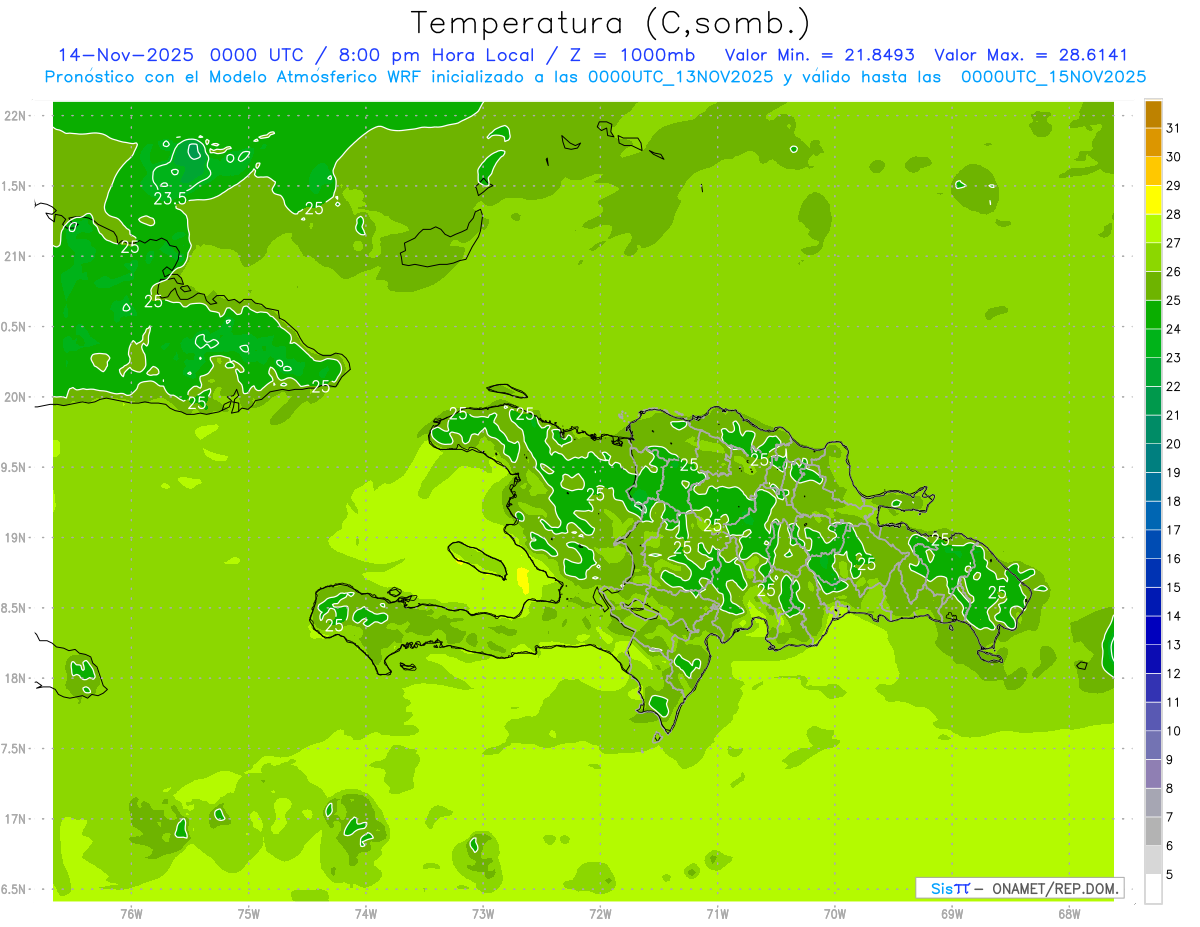Click the '26' colorbar scale label
The image size is (1200, 927).
click(x=1174, y=272)
